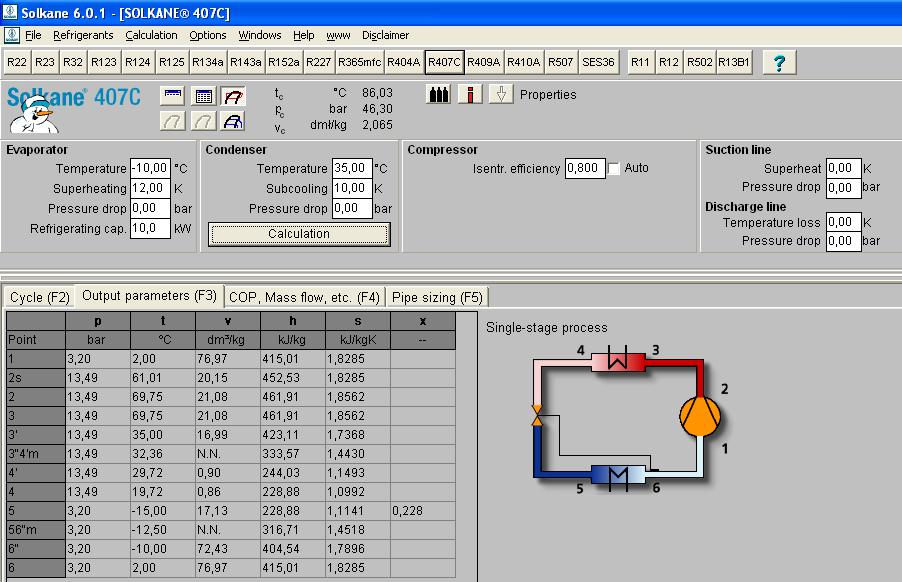Click the orange expansion valve symbol in diagram
This screenshot has width=902, height=582.
click(x=537, y=415)
